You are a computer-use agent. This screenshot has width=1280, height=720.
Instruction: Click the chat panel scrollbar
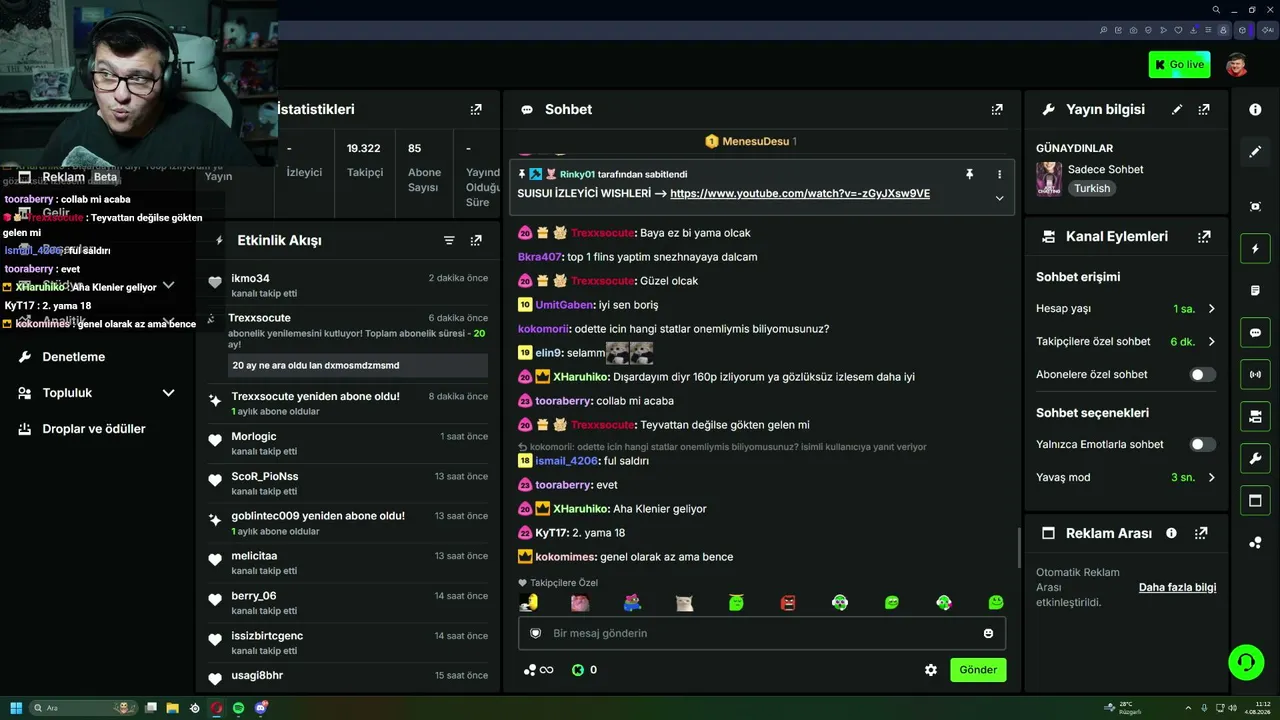pos(1018,547)
